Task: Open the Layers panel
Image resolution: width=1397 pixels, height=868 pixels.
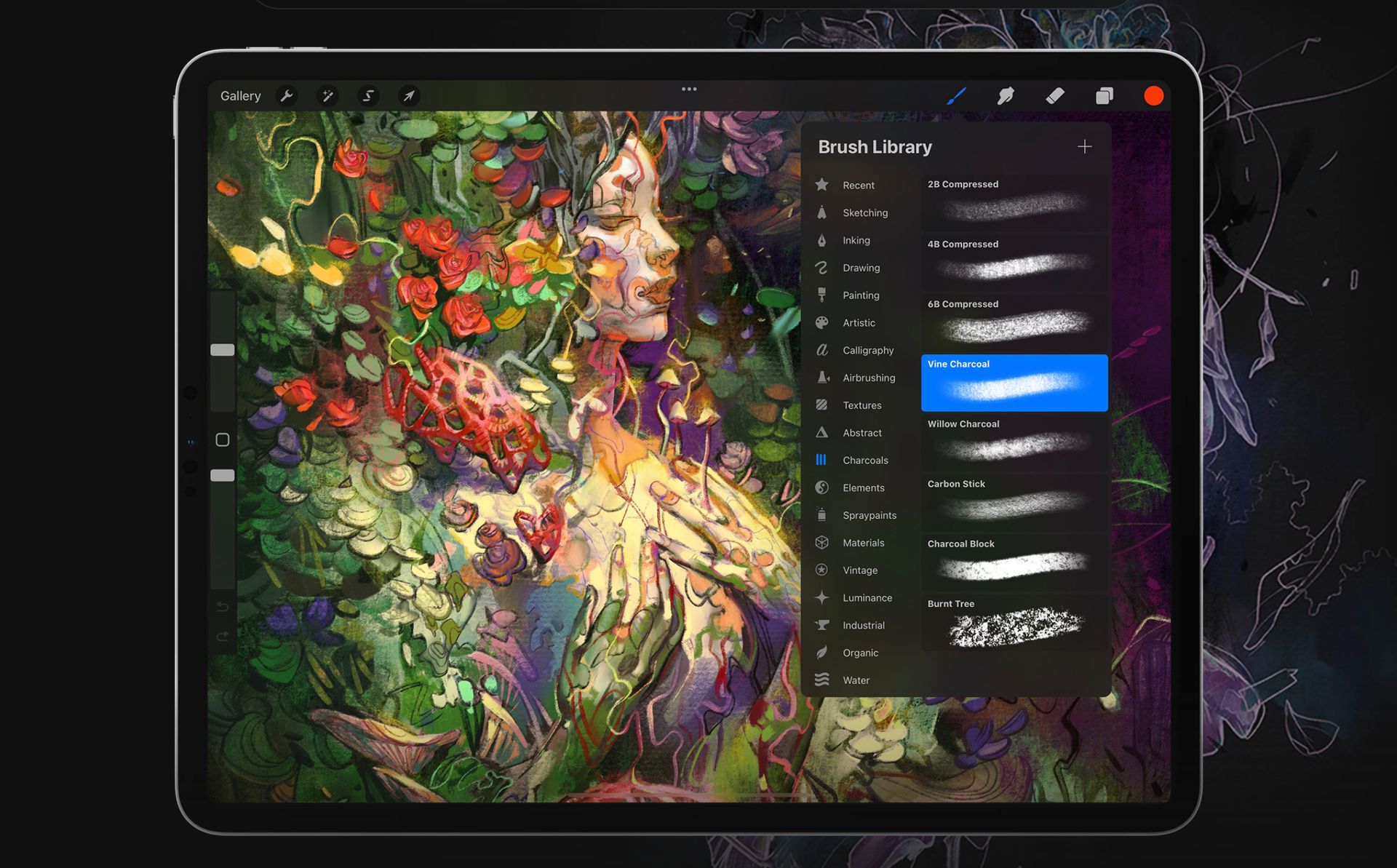Action: pyautogui.click(x=1104, y=95)
